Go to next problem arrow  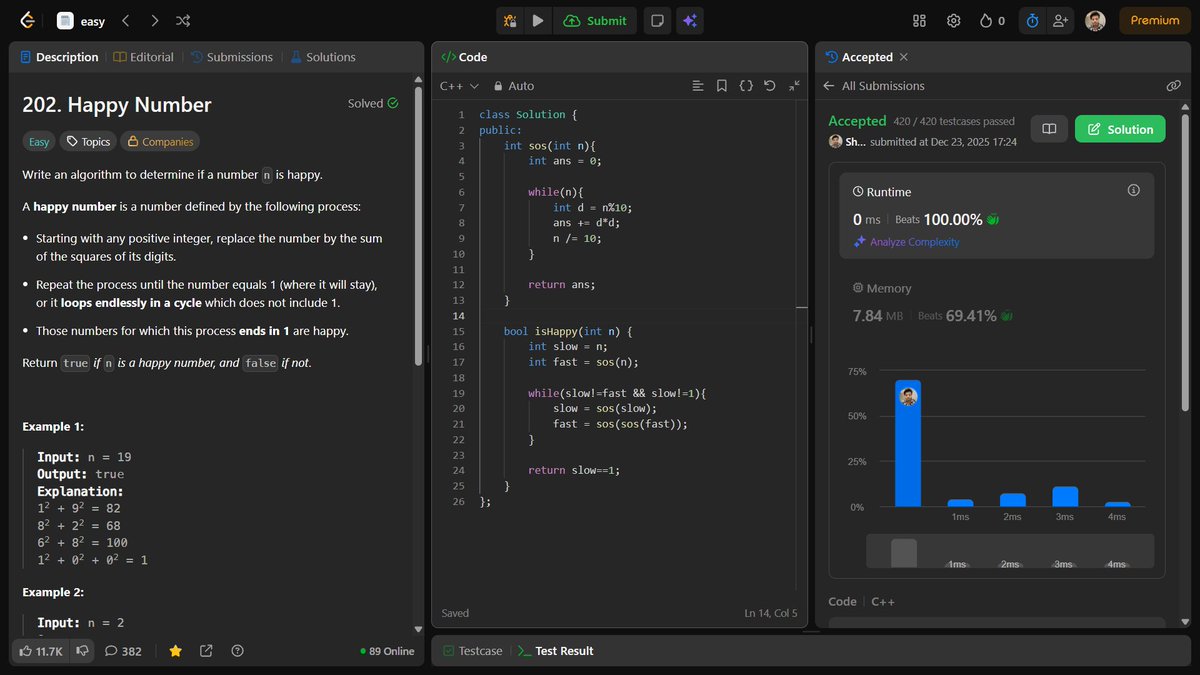(154, 20)
